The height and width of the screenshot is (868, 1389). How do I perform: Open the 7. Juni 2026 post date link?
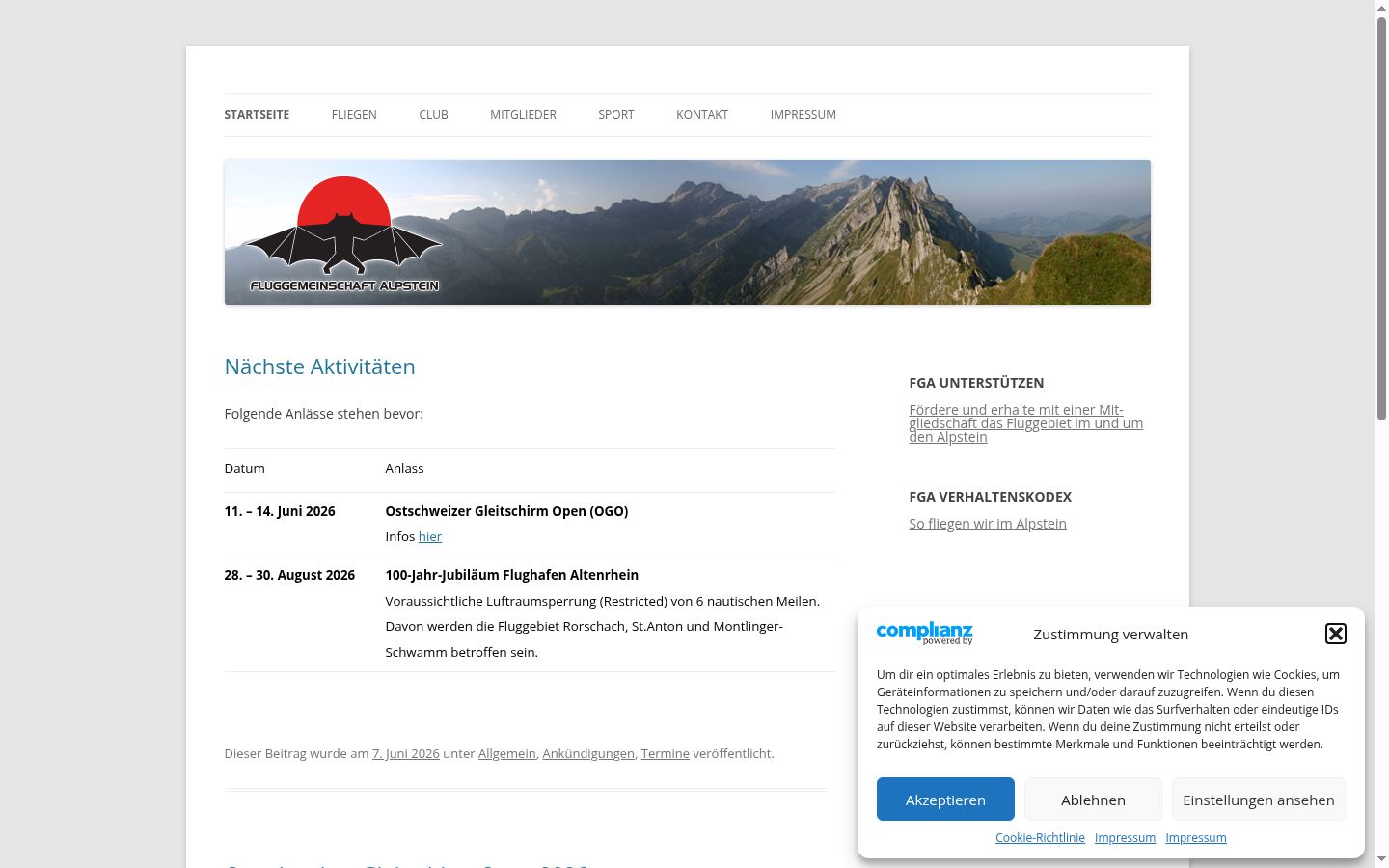[406, 754]
